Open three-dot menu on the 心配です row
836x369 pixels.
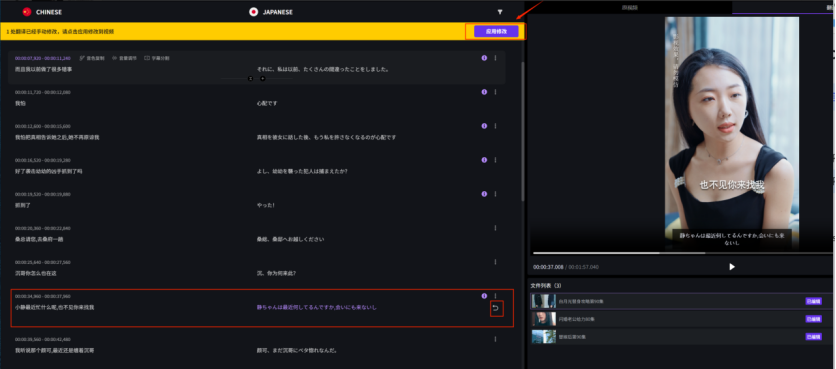[x=495, y=92]
